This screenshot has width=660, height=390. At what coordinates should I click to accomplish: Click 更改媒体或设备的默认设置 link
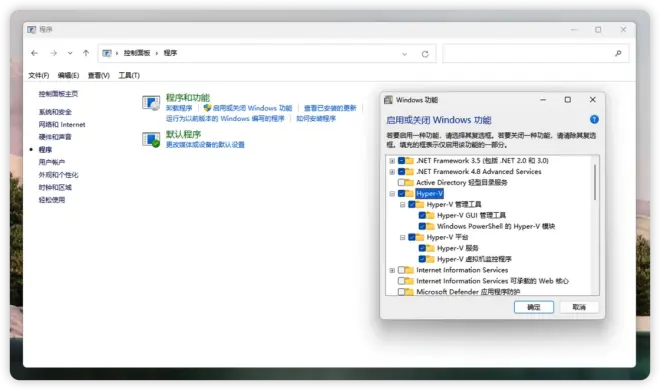pos(205,145)
